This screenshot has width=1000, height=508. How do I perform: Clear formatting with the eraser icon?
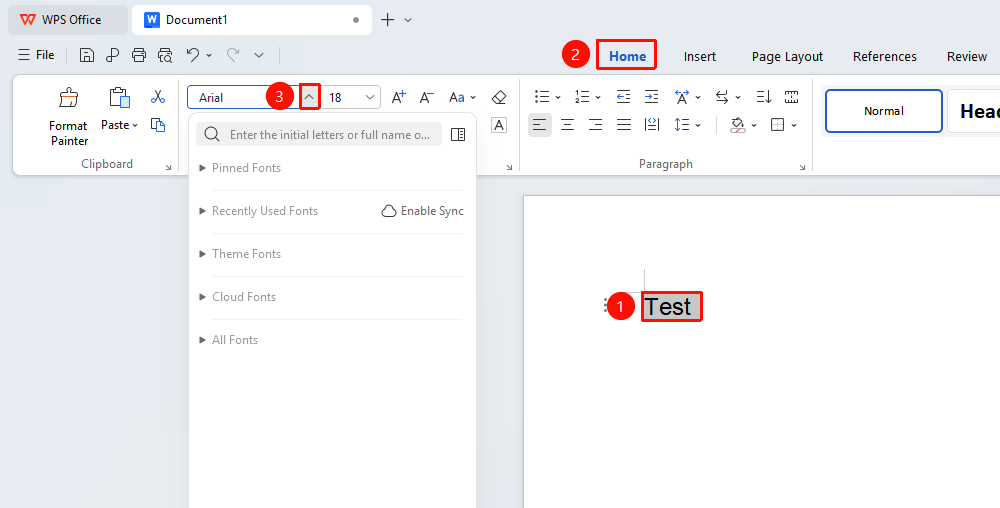click(x=499, y=98)
